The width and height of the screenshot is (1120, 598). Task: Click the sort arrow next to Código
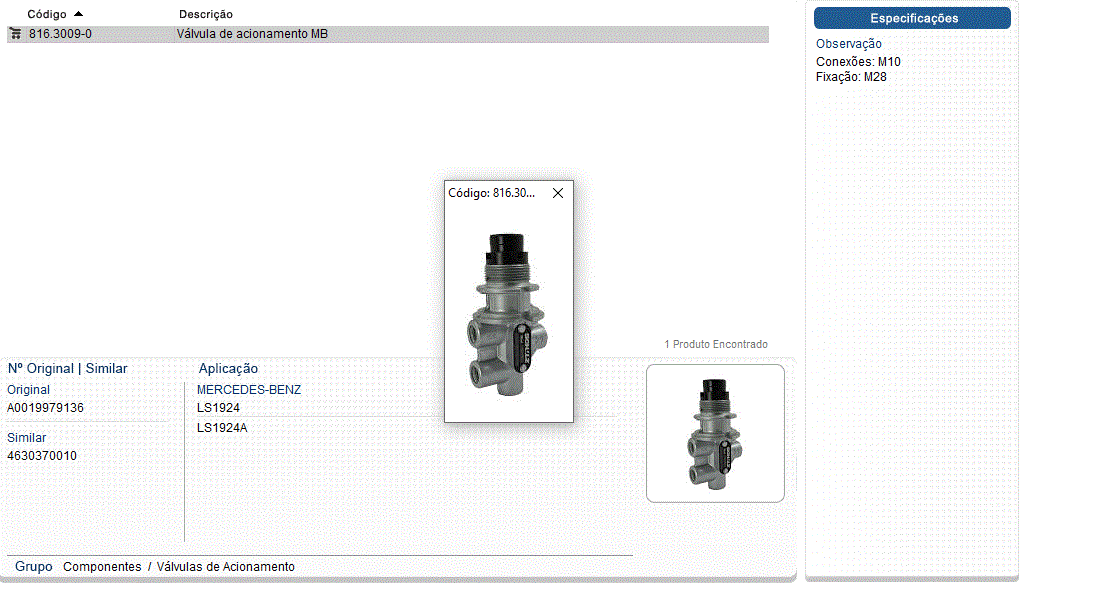79,14
